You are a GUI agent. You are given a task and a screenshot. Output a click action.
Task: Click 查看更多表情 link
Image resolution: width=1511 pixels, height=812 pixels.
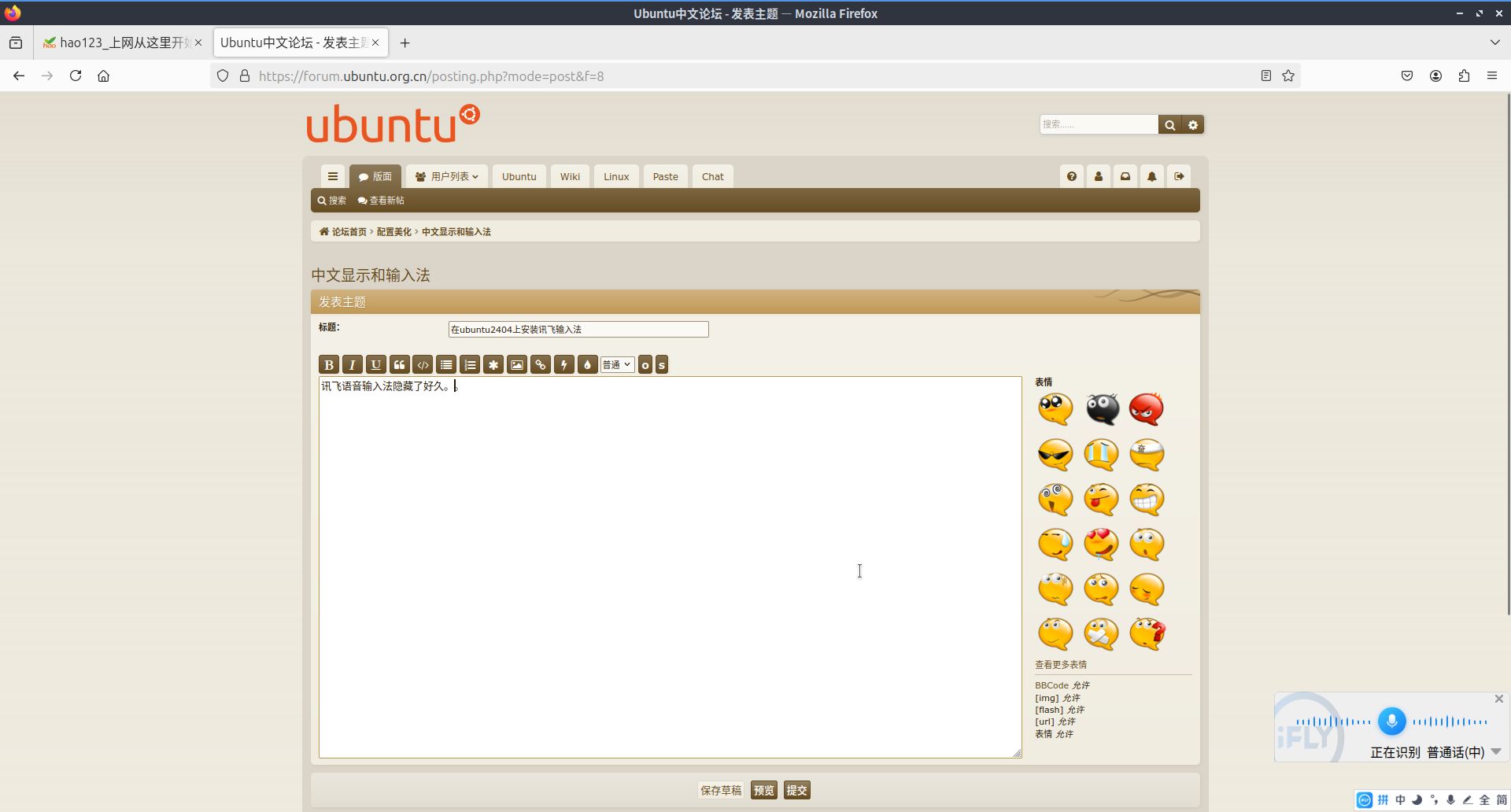coord(1061,664)
